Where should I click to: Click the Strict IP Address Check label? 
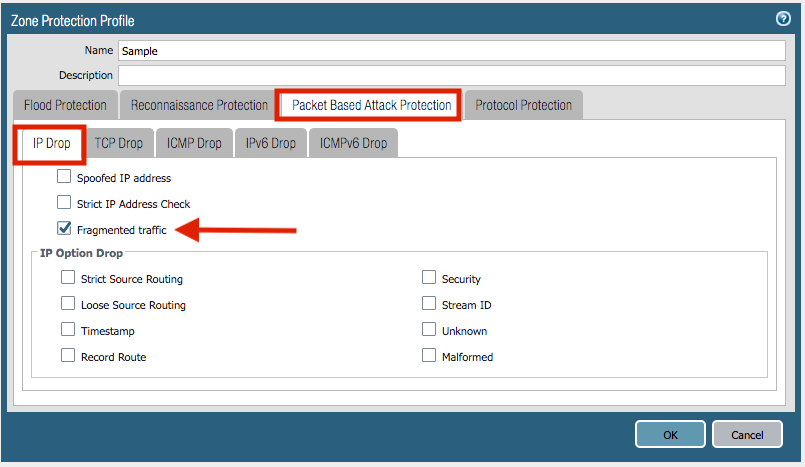[133, 204]
